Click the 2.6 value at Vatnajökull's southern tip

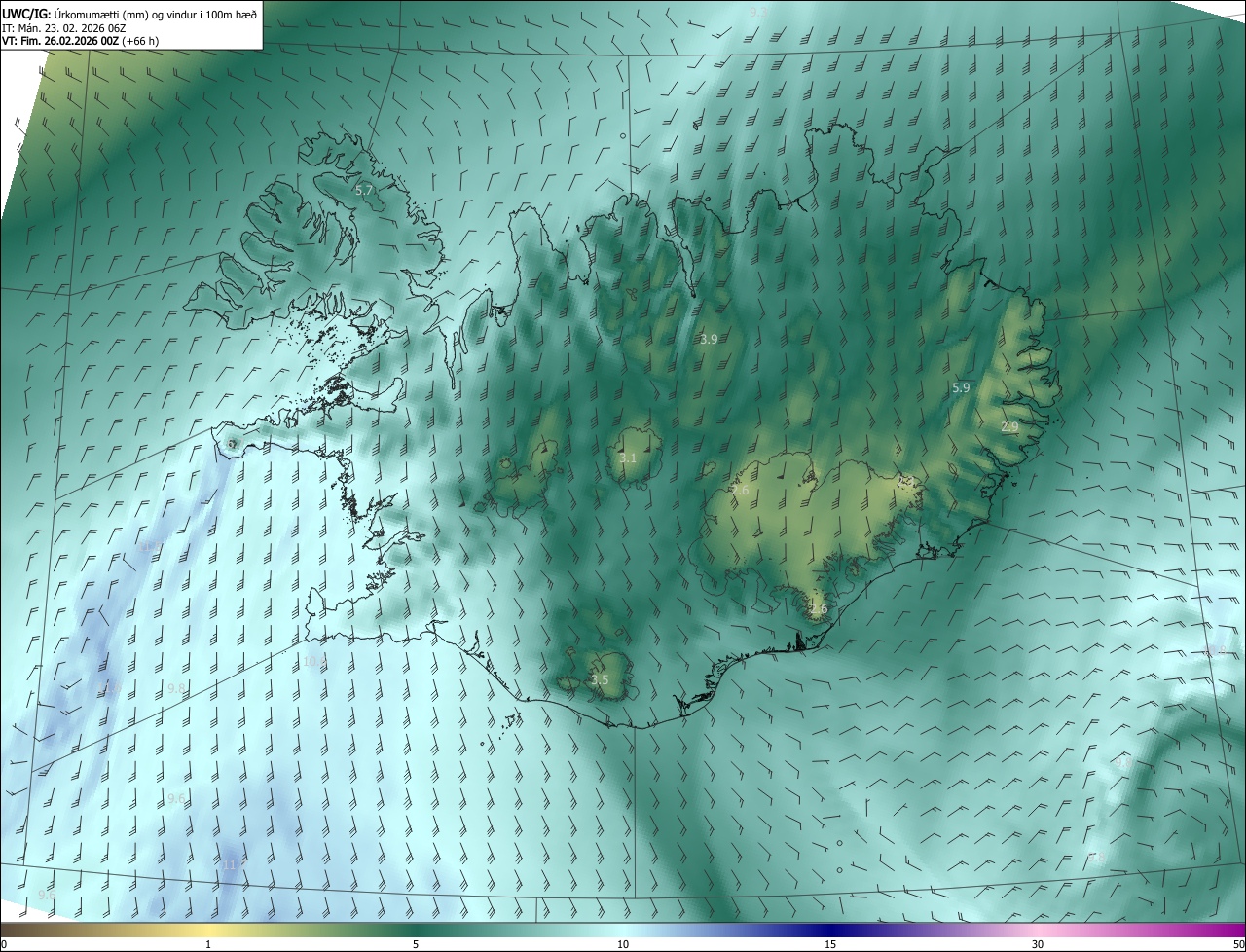click(819, 609)
